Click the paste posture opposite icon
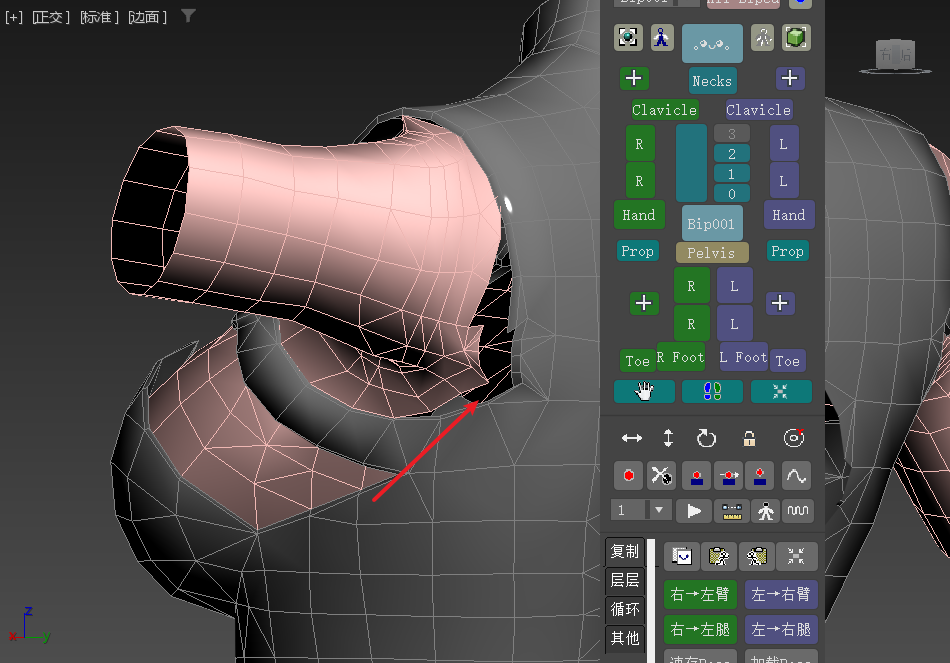The image size is (950, 663). click(x=756, y=556)
